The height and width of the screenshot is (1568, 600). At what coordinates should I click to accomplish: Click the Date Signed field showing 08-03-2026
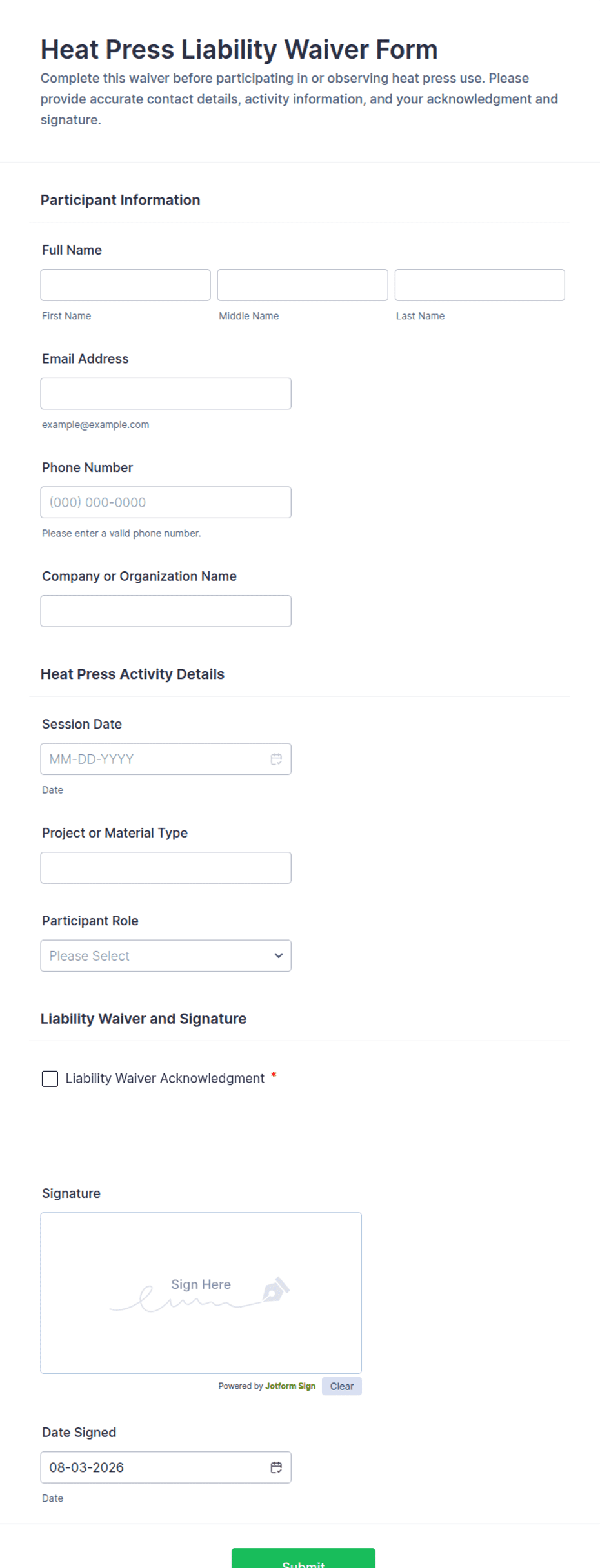(x=155, y=1467)
